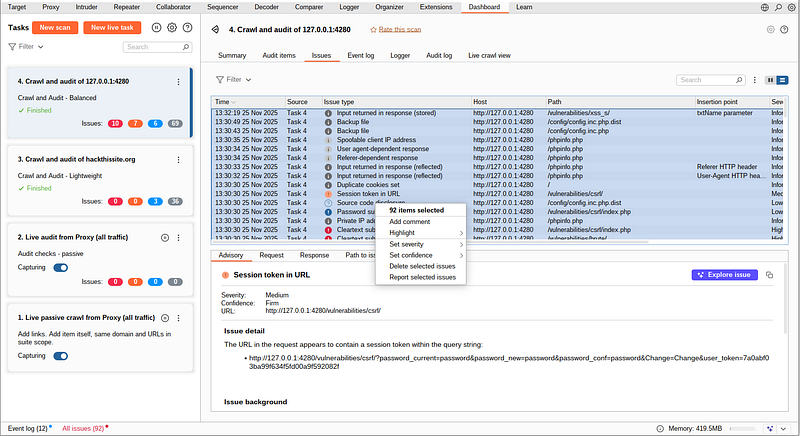This screenshot has height=436, width=800.
Task: Pause all tasks with the pause icon
Action: coord(157,28)
